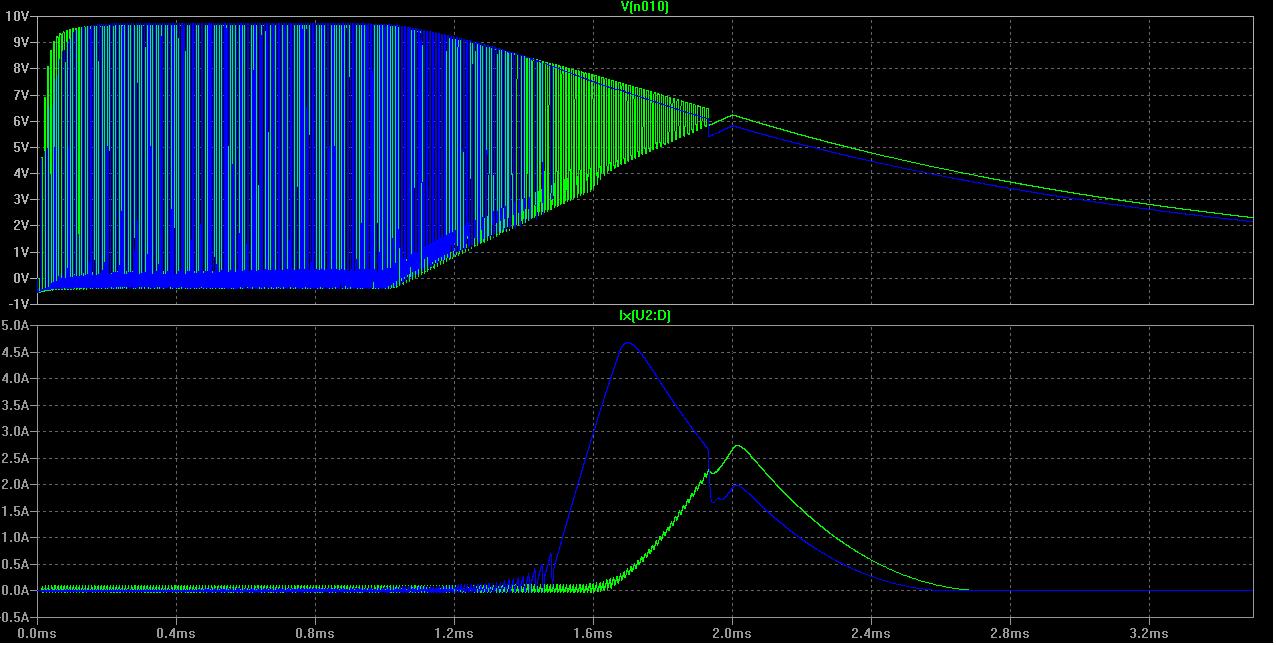The height and width of the screenshot is (645, 1276).
Task: Click the 2.0ms time axis label
Action: point(731,633)
